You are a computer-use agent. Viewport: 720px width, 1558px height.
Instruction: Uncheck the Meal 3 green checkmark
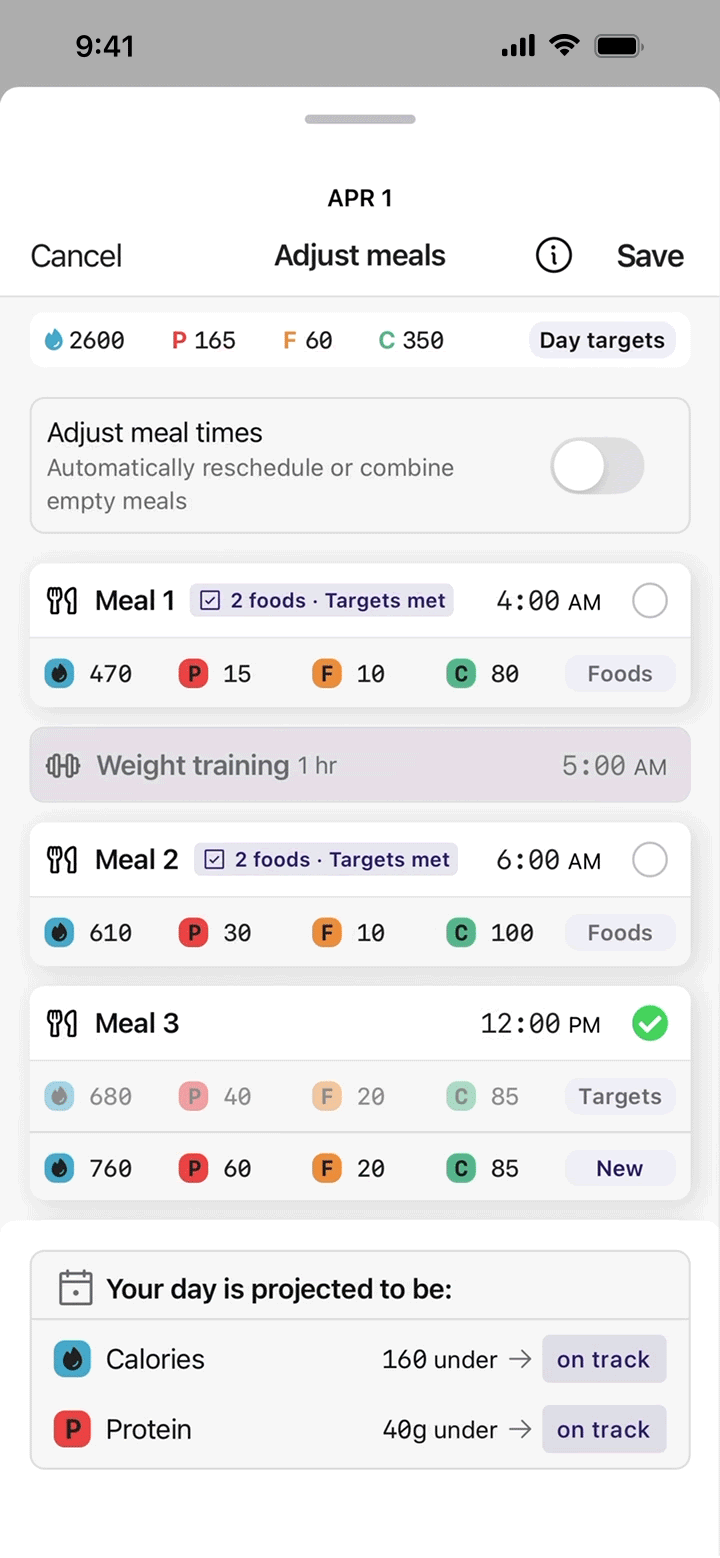[650, 1024]
